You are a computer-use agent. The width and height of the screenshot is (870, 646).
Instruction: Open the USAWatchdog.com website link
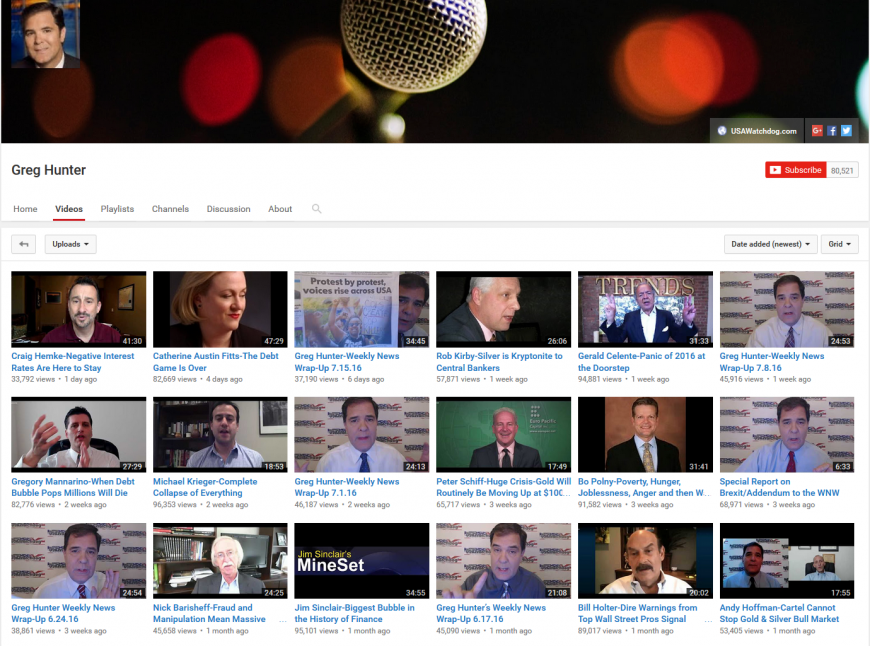(757, 131)
